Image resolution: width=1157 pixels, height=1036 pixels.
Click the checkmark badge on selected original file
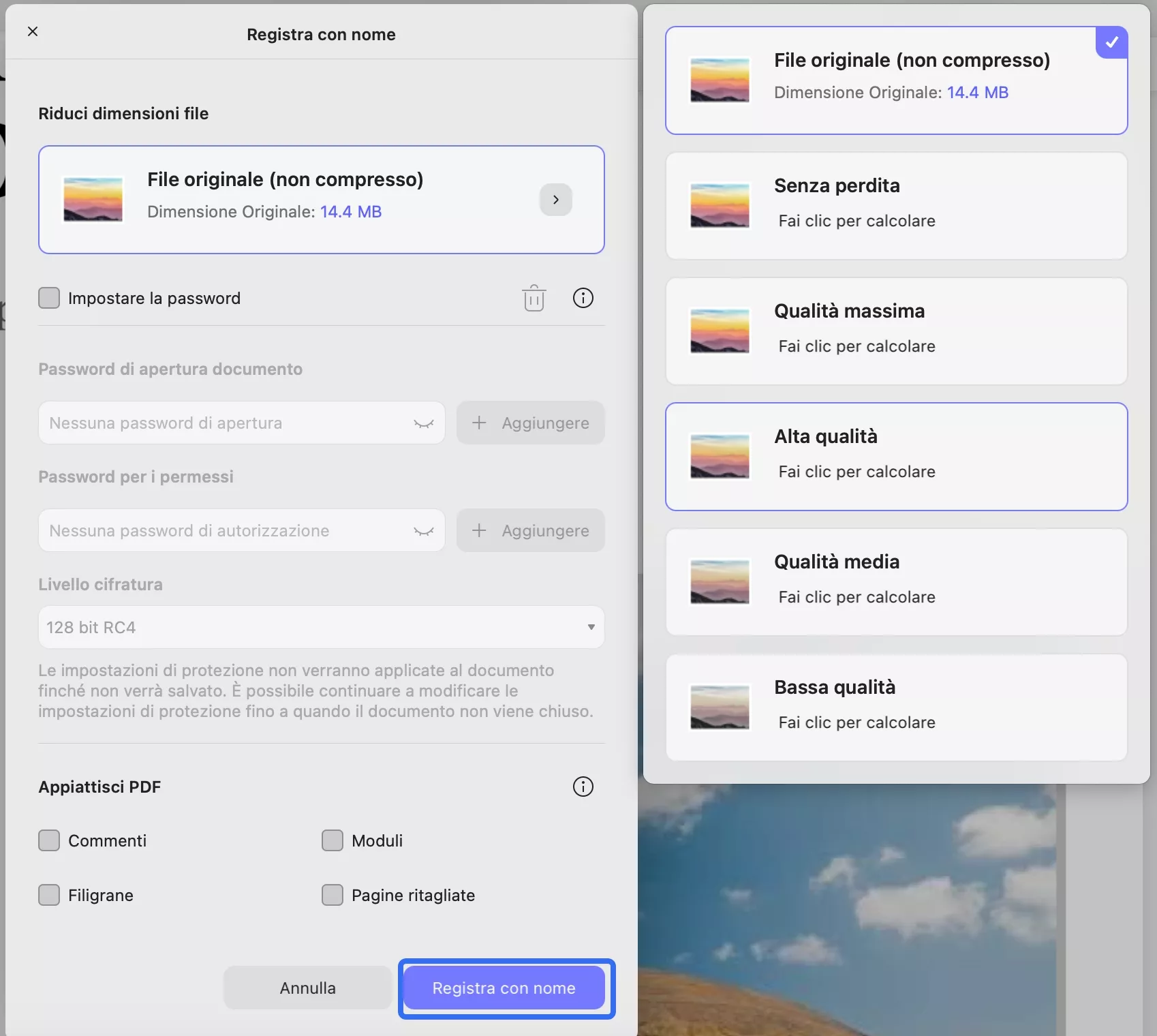click(x=1111, y=42)
